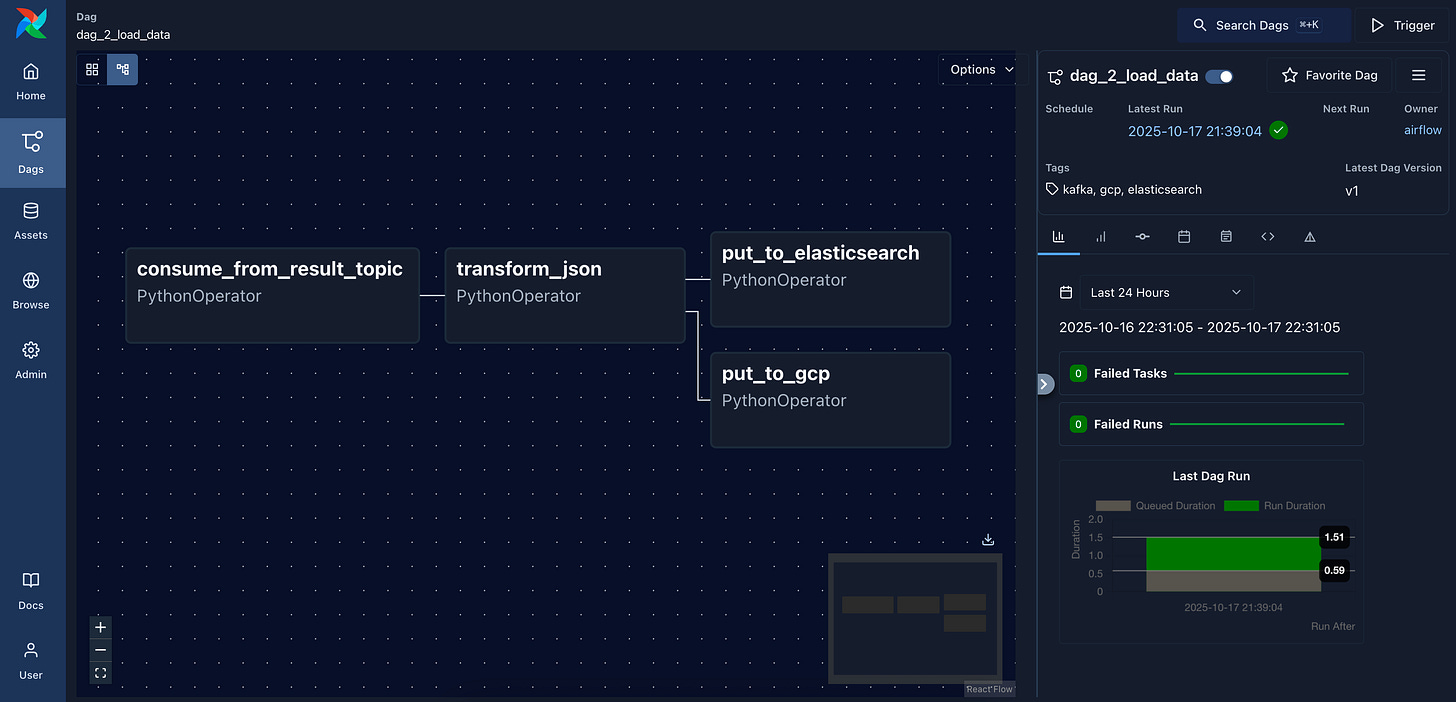
Task: Select transform_json task node
Action: [565, 295]
